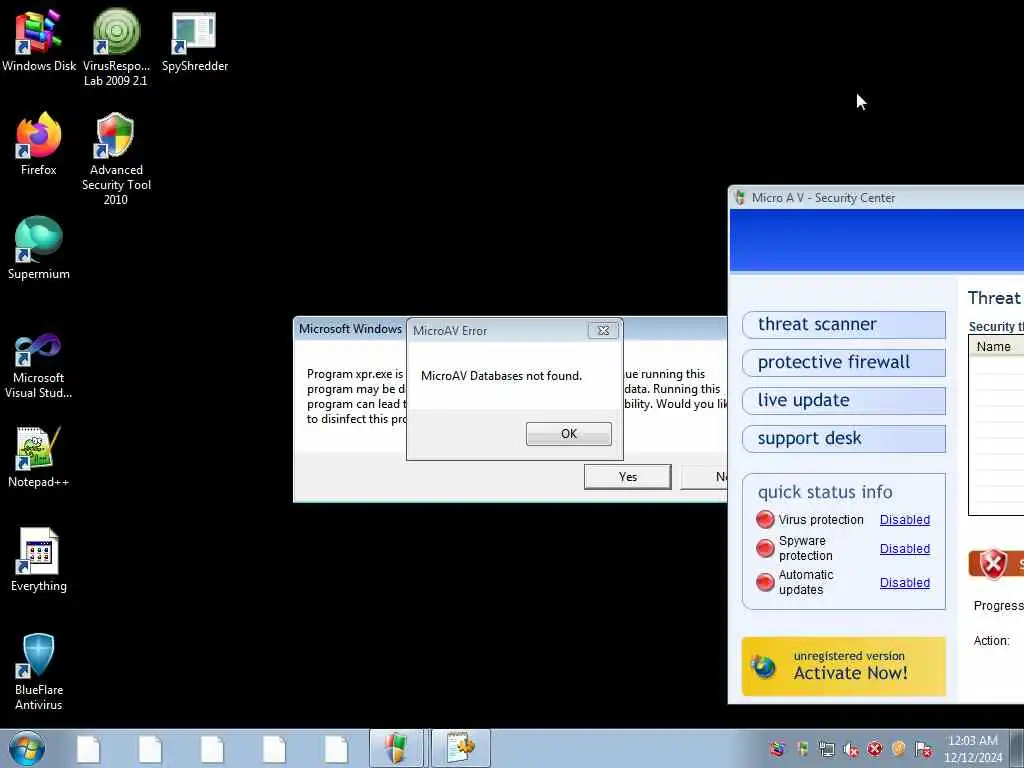This screenshot has height=768, width=1024.
Task: Launch the SpyShredder desktop shortcut
Action: click(x=194, y=39)
